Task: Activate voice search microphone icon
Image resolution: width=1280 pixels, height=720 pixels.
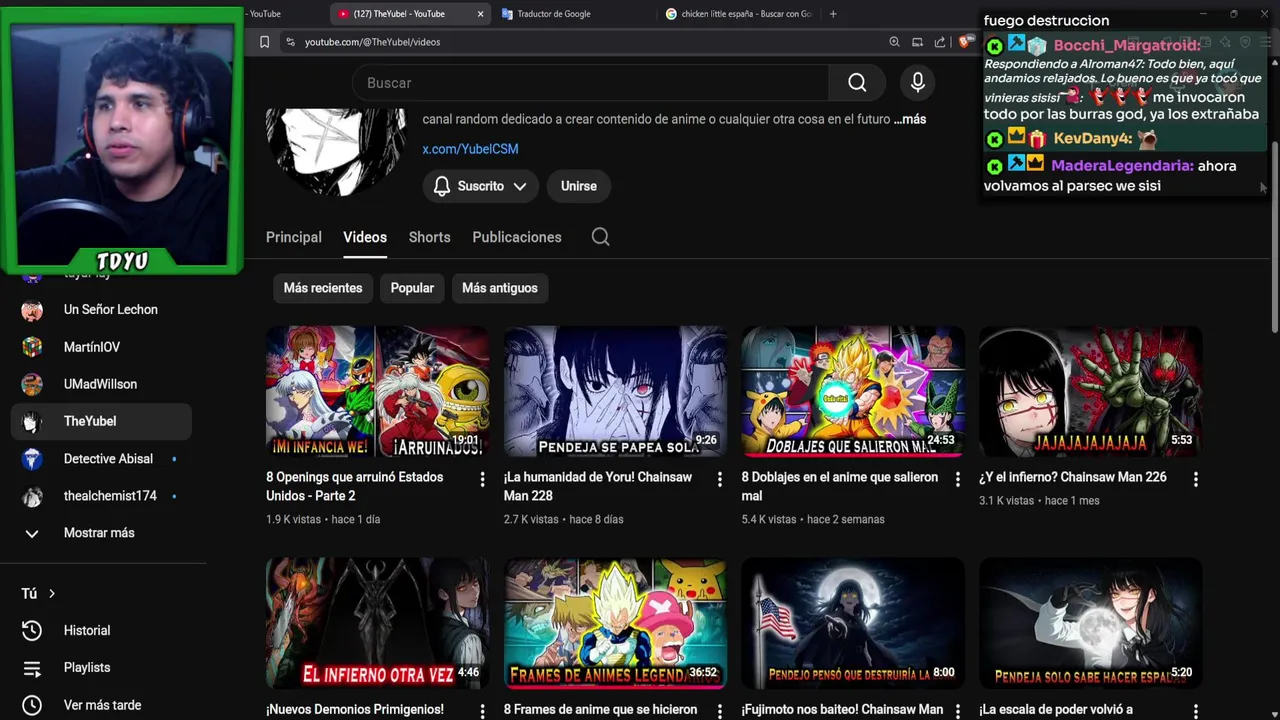Action: click(x=918, y=83)
